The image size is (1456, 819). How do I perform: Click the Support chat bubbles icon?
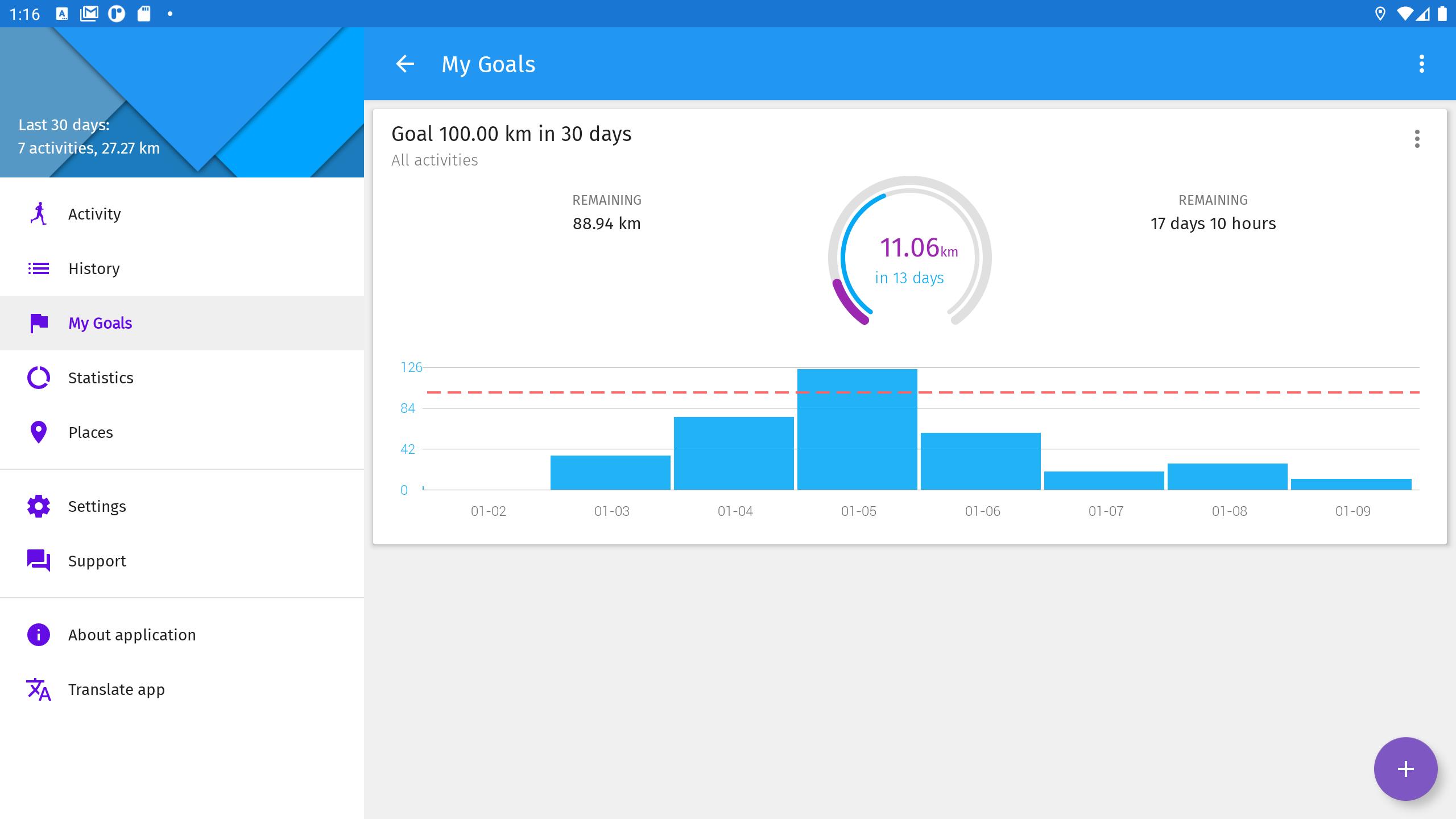point(39,561)
